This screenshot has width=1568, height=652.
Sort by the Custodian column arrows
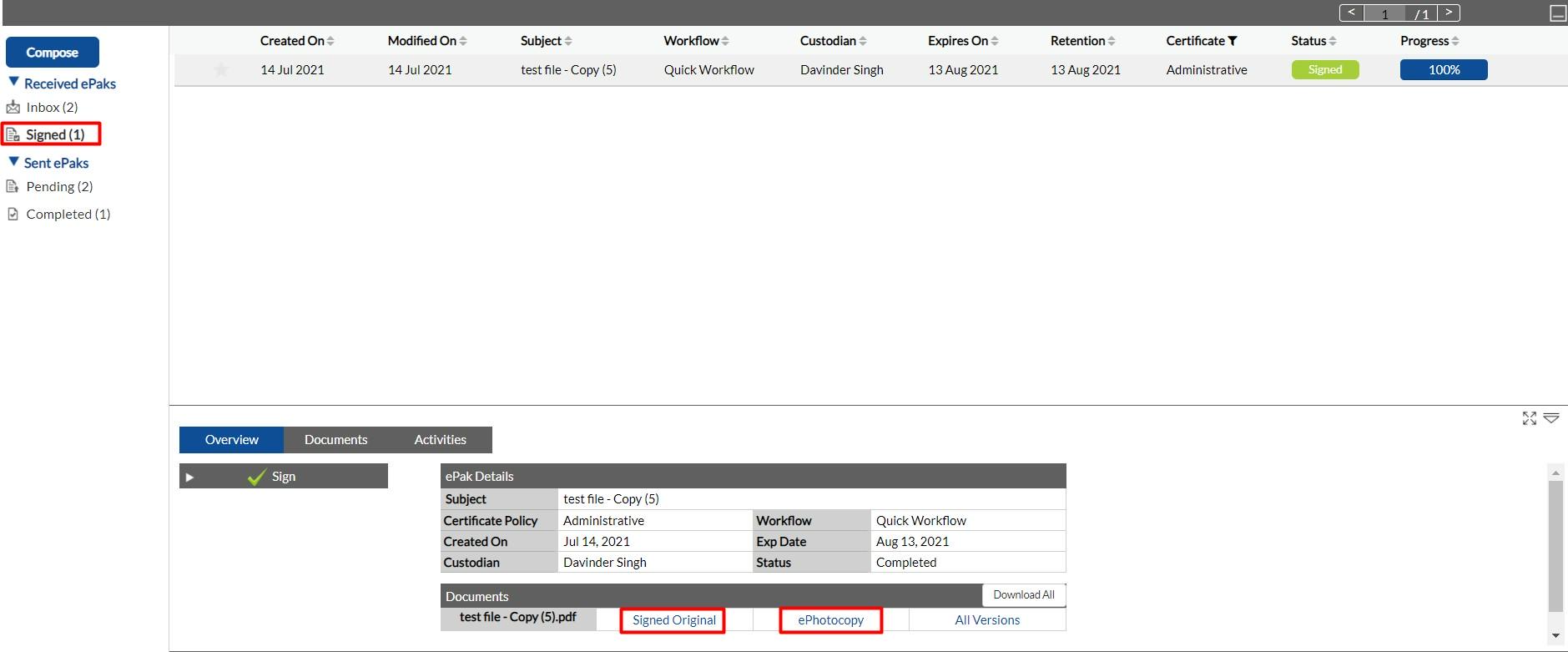pyautogui.click(x=863, y=41)
